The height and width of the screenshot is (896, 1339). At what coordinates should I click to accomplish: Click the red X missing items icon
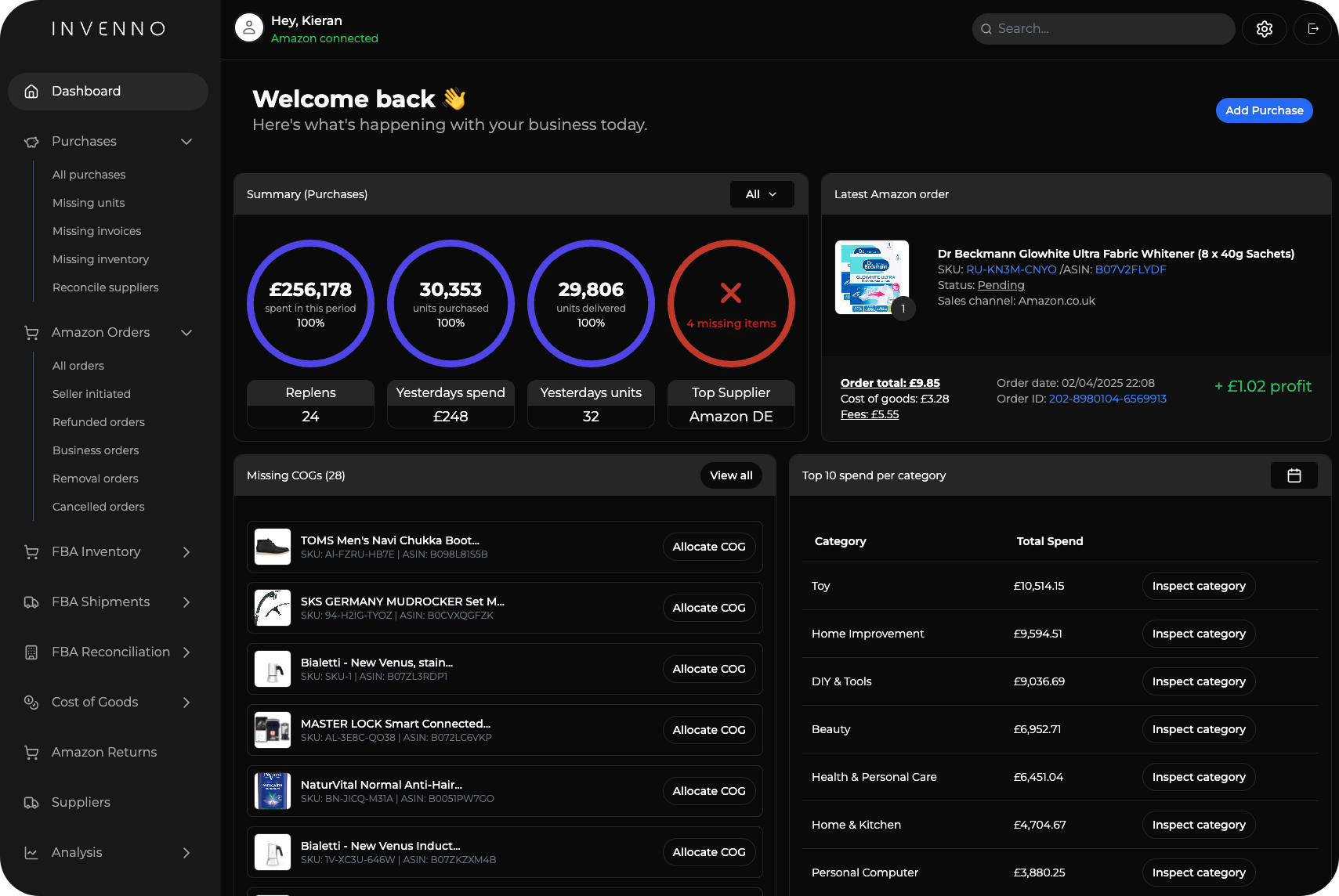731,293
